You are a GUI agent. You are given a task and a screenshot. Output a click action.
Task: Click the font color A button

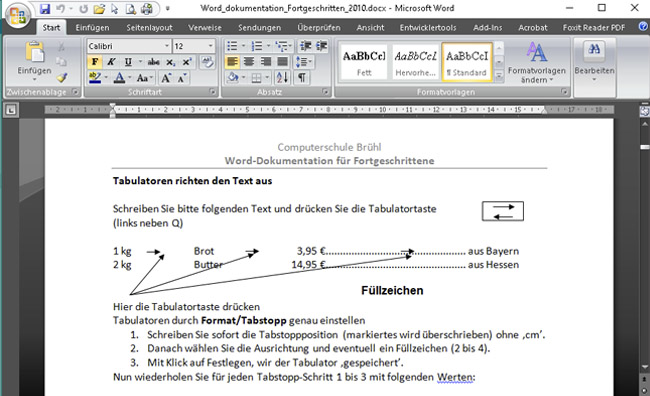(x=119, y=78)
